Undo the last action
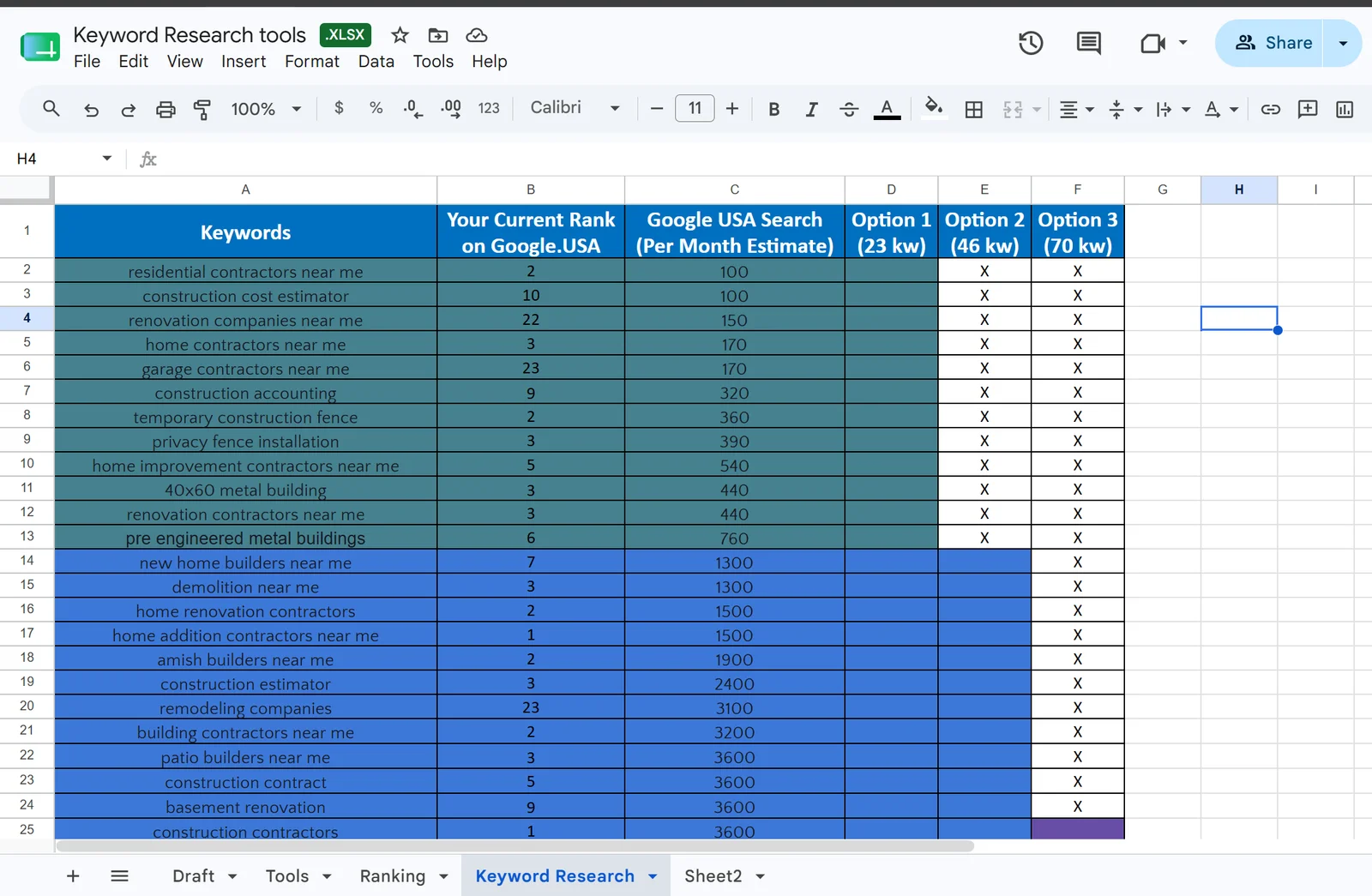 (x=91, y=109)
